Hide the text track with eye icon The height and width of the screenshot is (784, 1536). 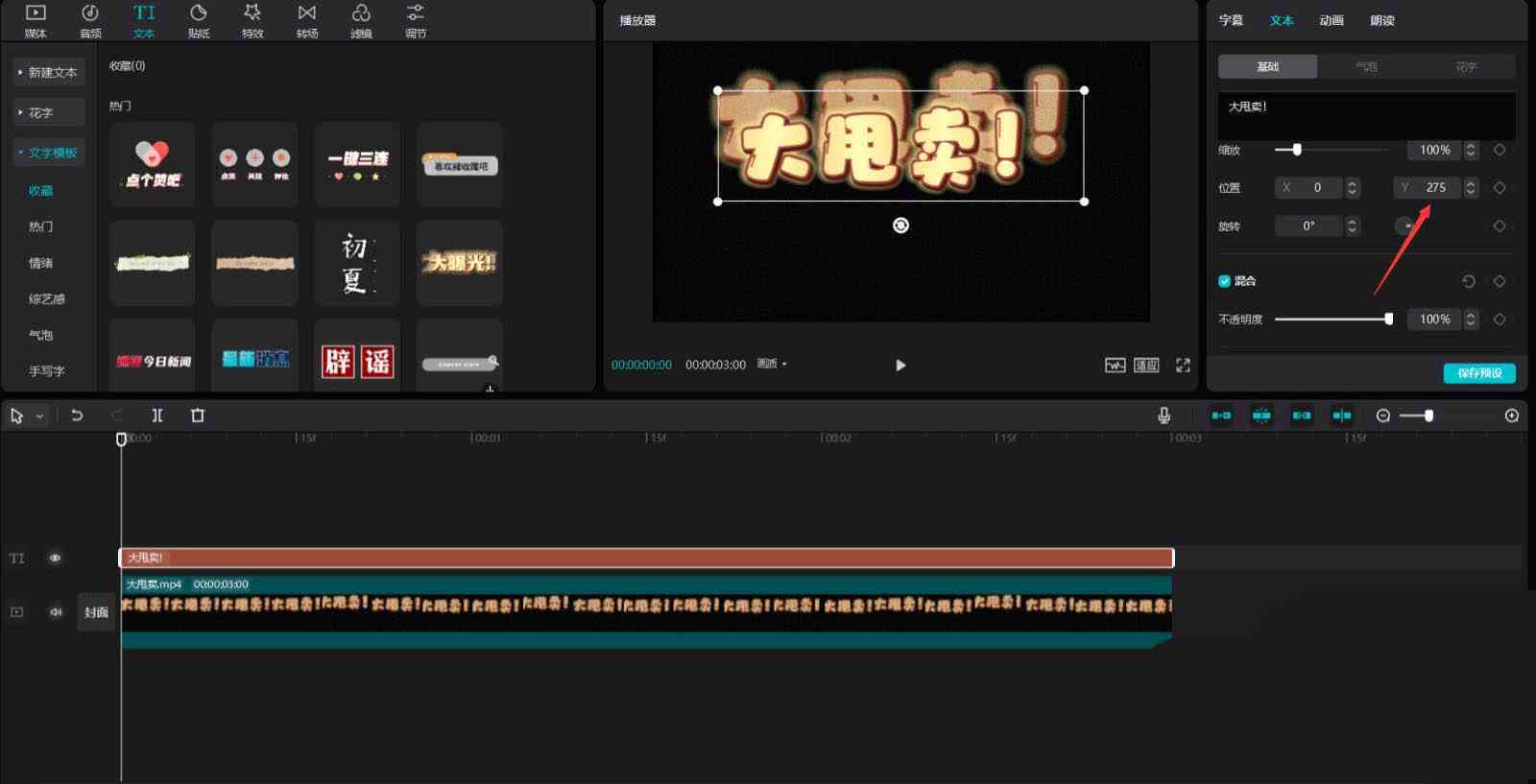point(55,558)
